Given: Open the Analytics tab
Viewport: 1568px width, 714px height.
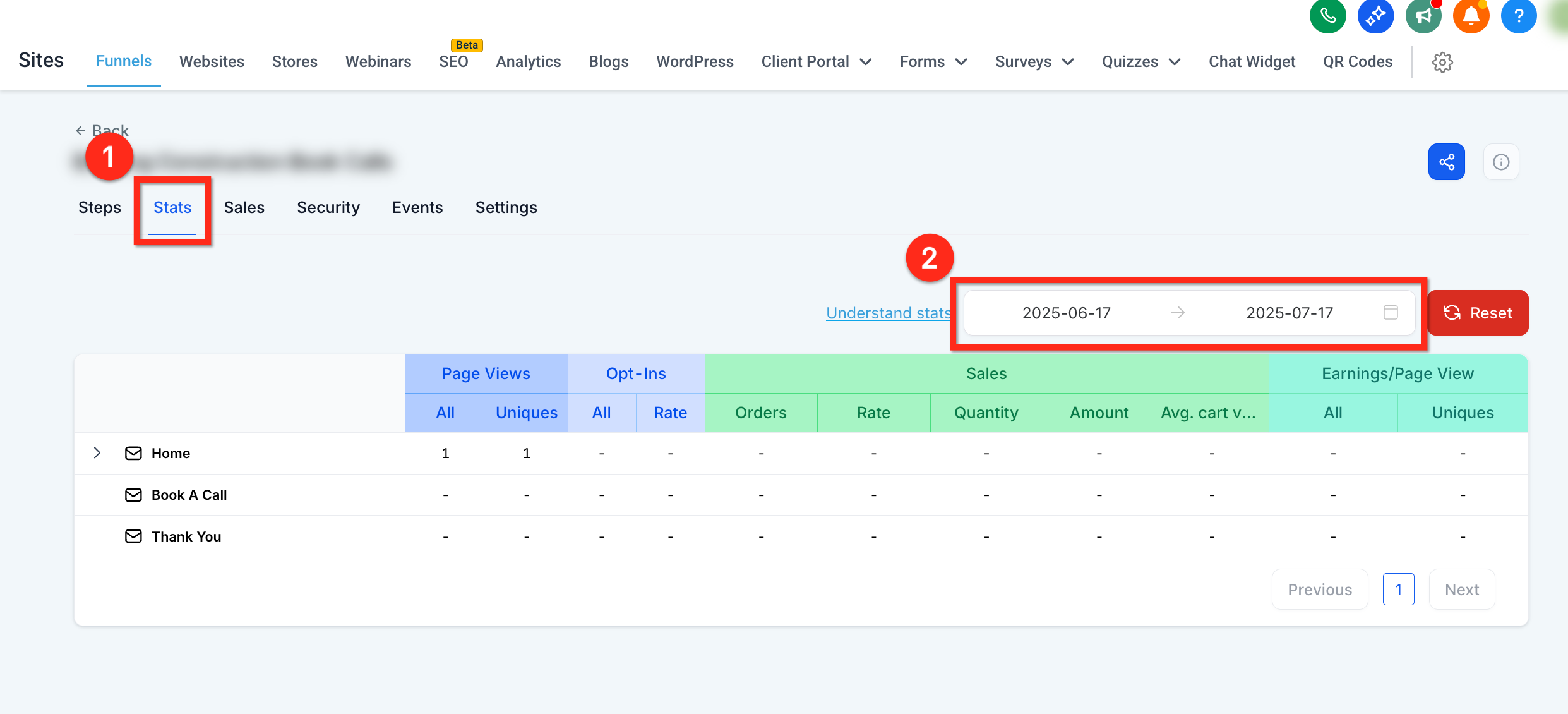Looking at the screenshot, I should tap(529, 62).
